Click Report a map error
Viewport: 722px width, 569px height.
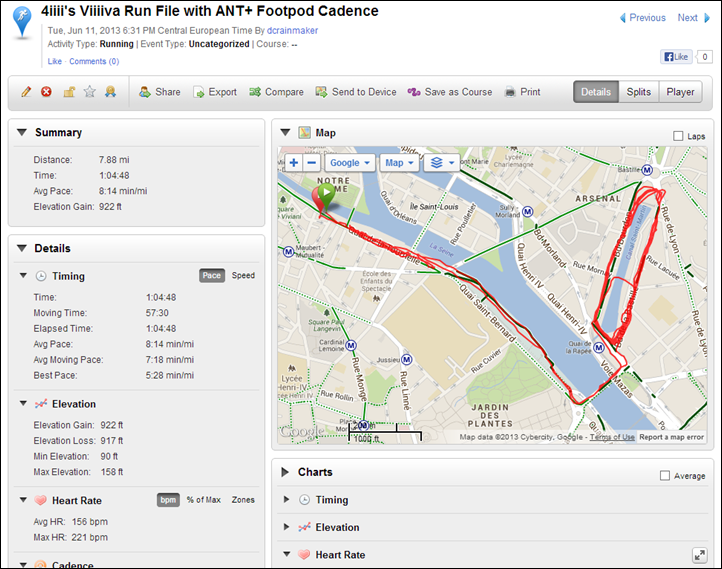[671, 437]
